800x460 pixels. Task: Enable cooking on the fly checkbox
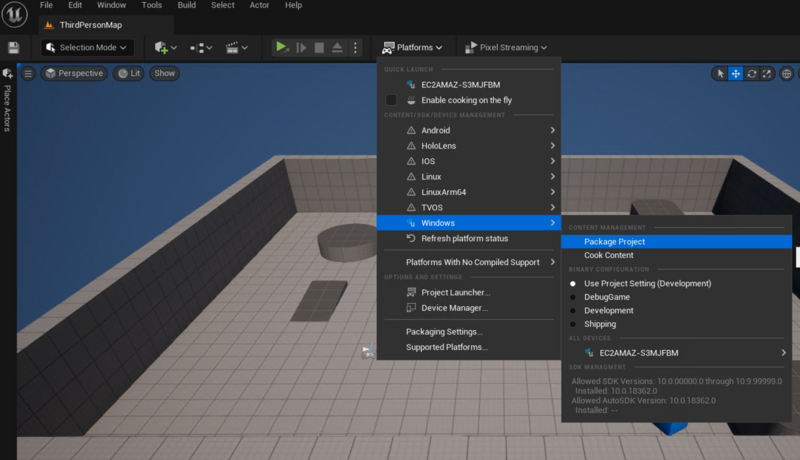pyautogui.click(x=391, y=100)
